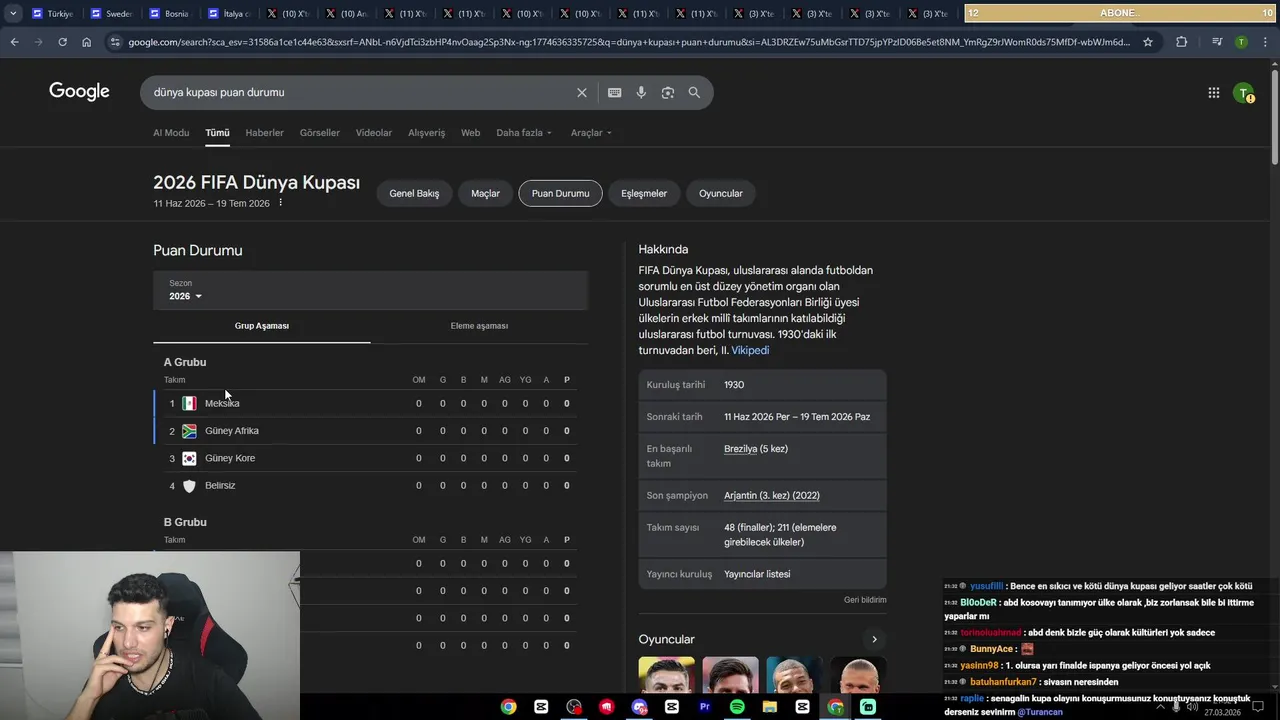
Task: Click the first Chrome icon in the taskbar
Action: point(509,707)
